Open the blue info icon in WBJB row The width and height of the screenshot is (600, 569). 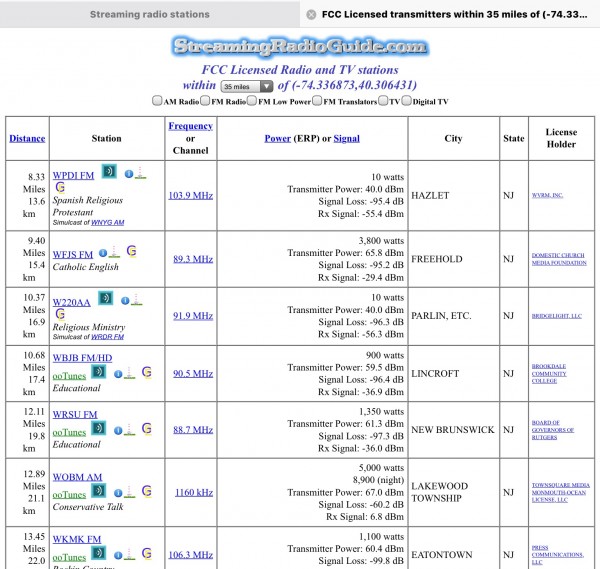point(118,374)
